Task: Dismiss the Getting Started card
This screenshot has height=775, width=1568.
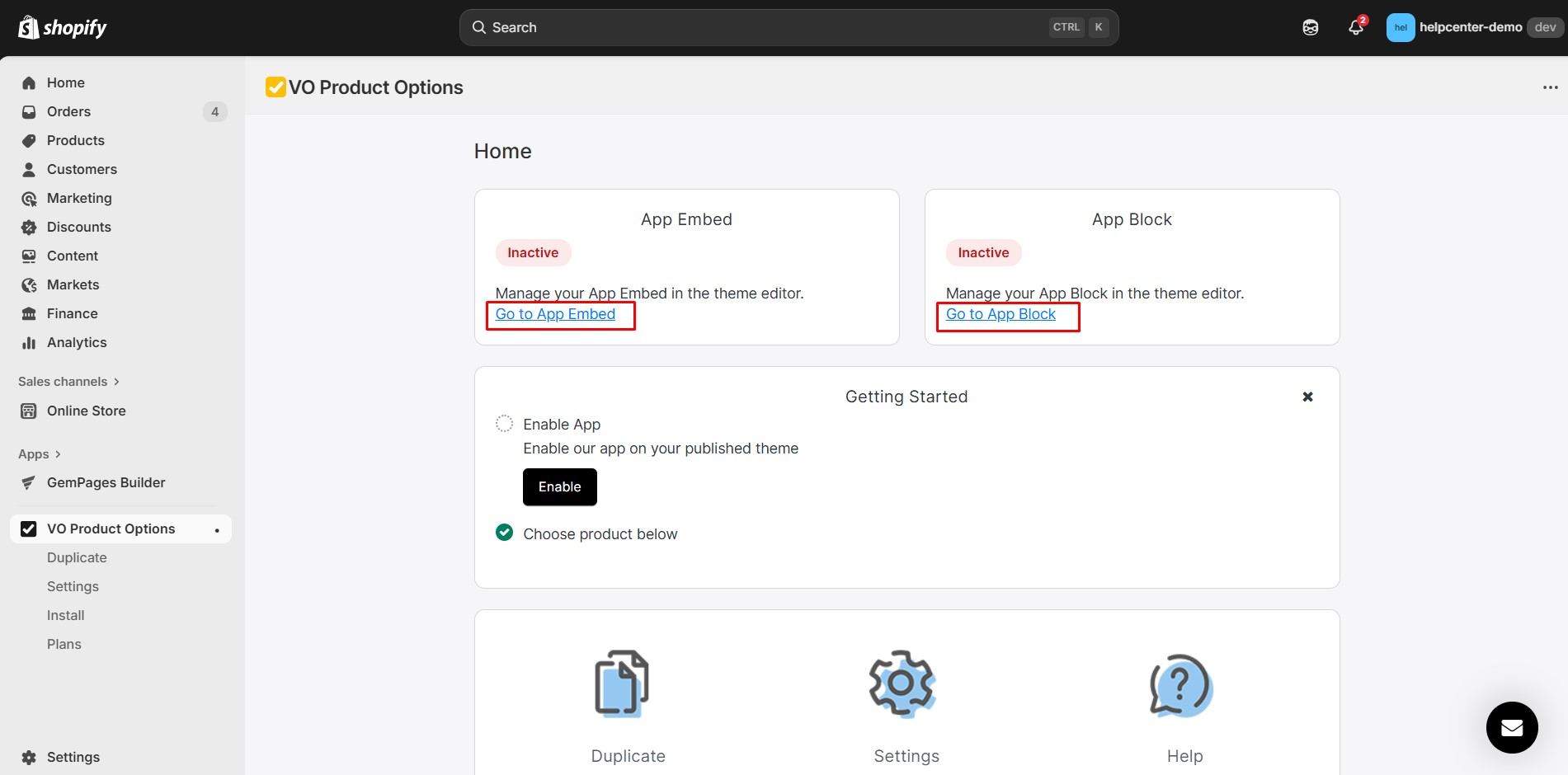Action: 1307,397
